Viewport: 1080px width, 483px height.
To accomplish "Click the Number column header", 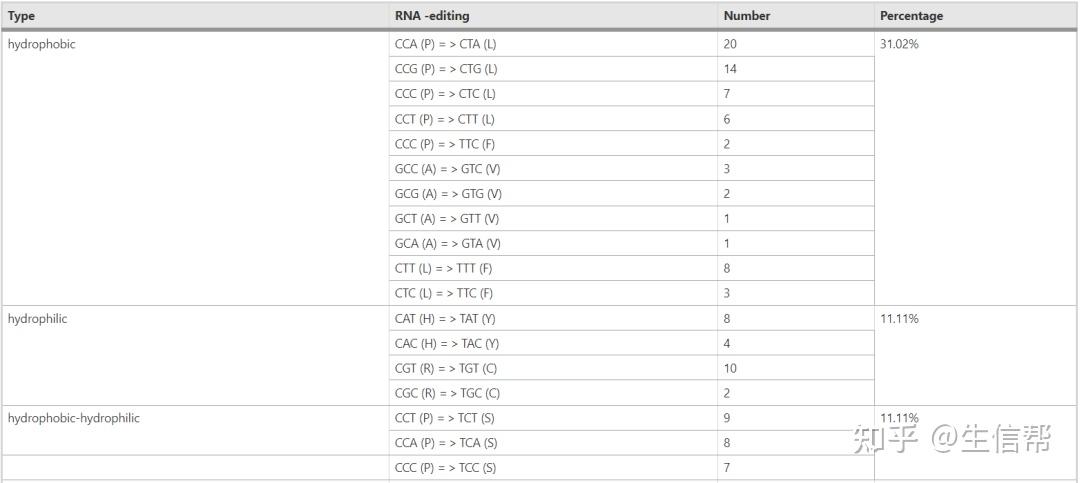I will 746,16.
